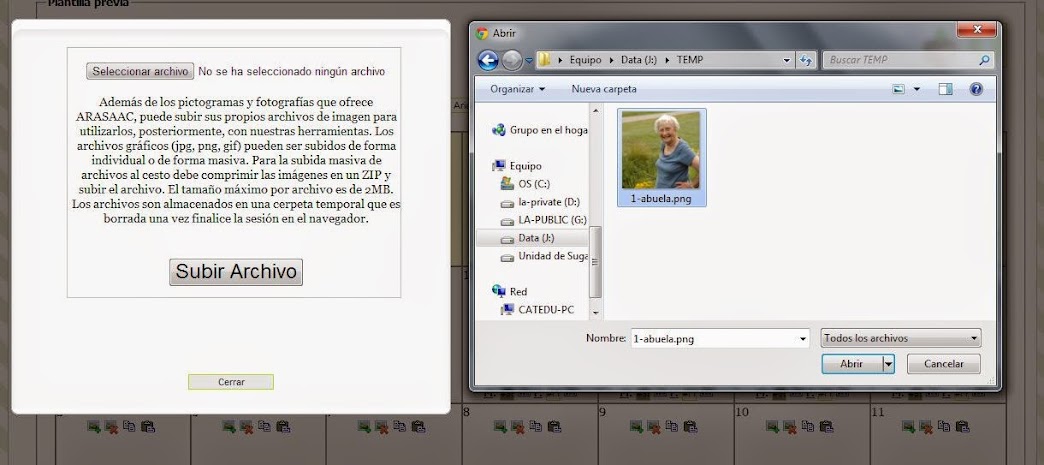1044x465 pixels.
Task: Click the Subir Archivo button
Action: point(236,272)
